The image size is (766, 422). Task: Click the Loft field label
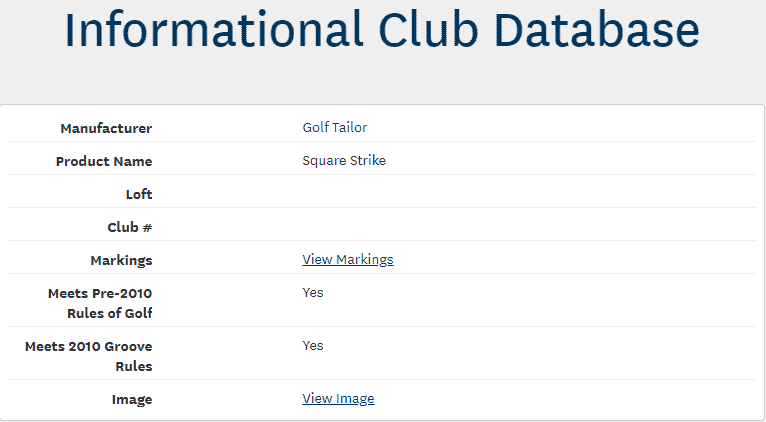tap(139, 194)
